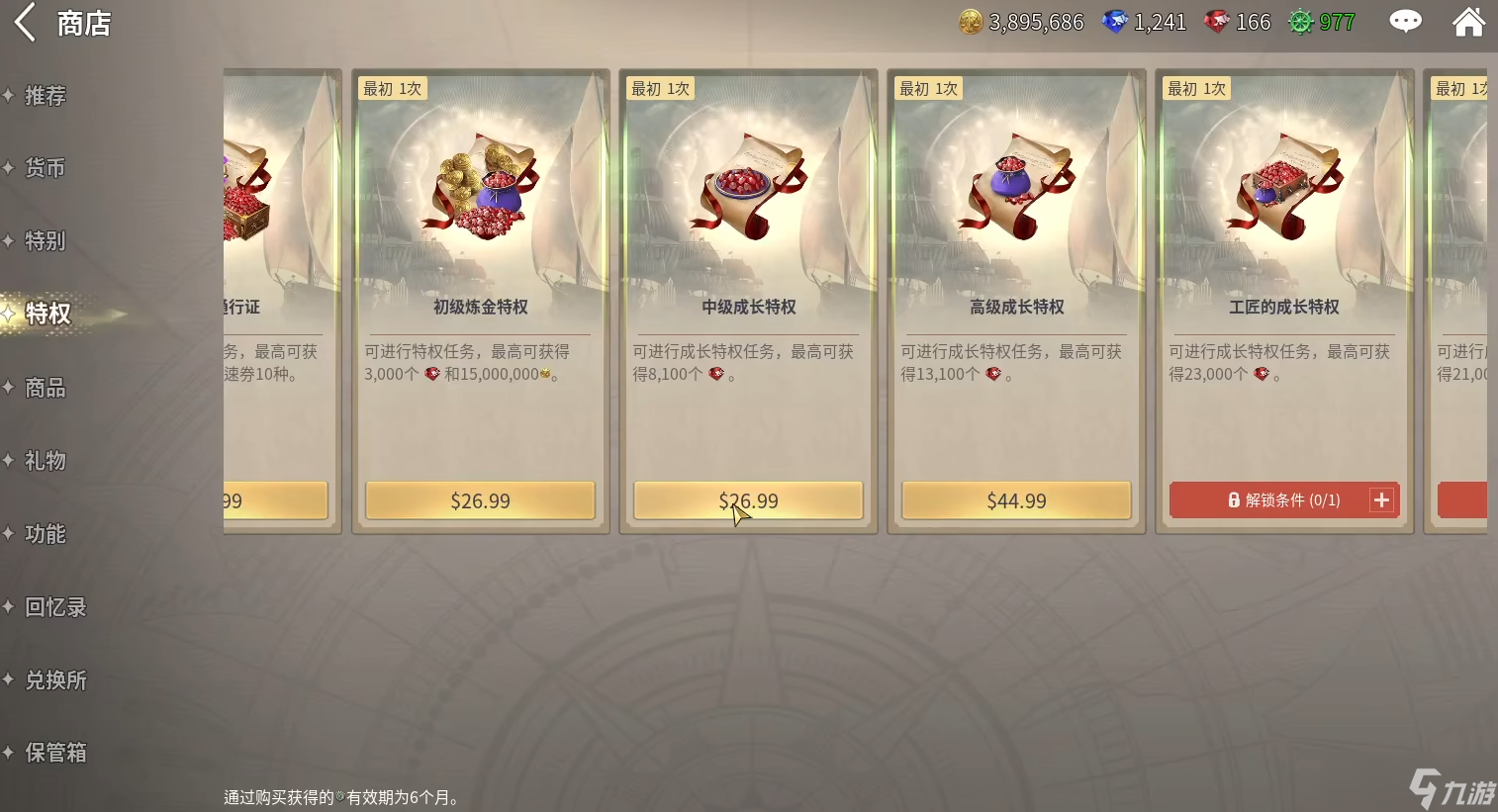Go to the 兑换所 category
This screenshot has width=1498, height=812.
click(x=55, y=680)
